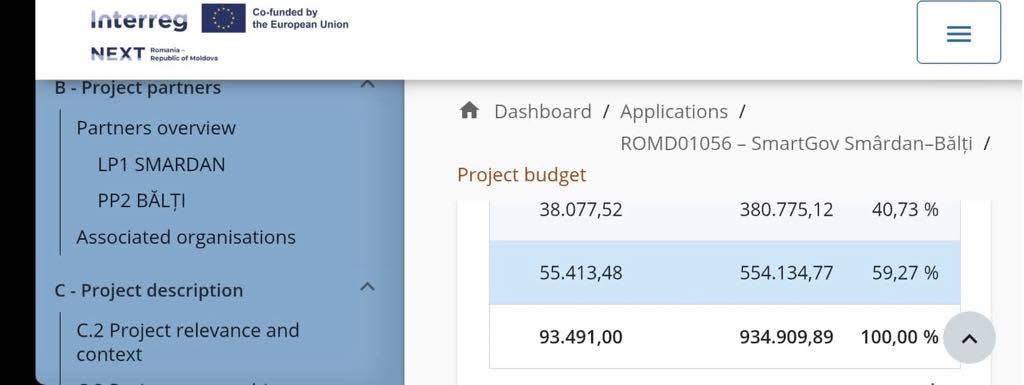Click the NEXT Romania-Moldova logo
Image resolution: width=1024 pixels, height=385 pixels.
pos(154,54)
